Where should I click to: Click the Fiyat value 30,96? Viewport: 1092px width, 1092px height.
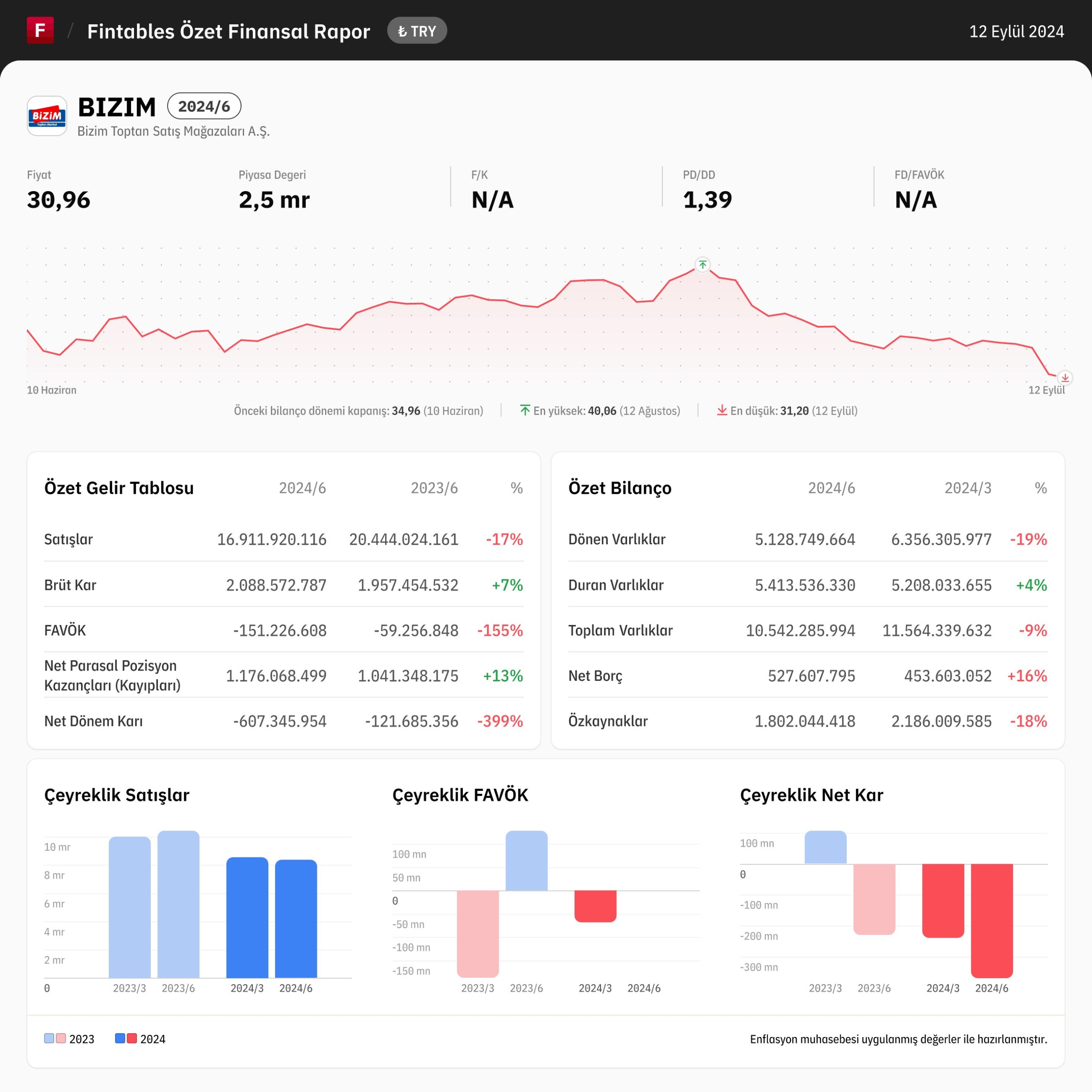click(x=59, y=200)
